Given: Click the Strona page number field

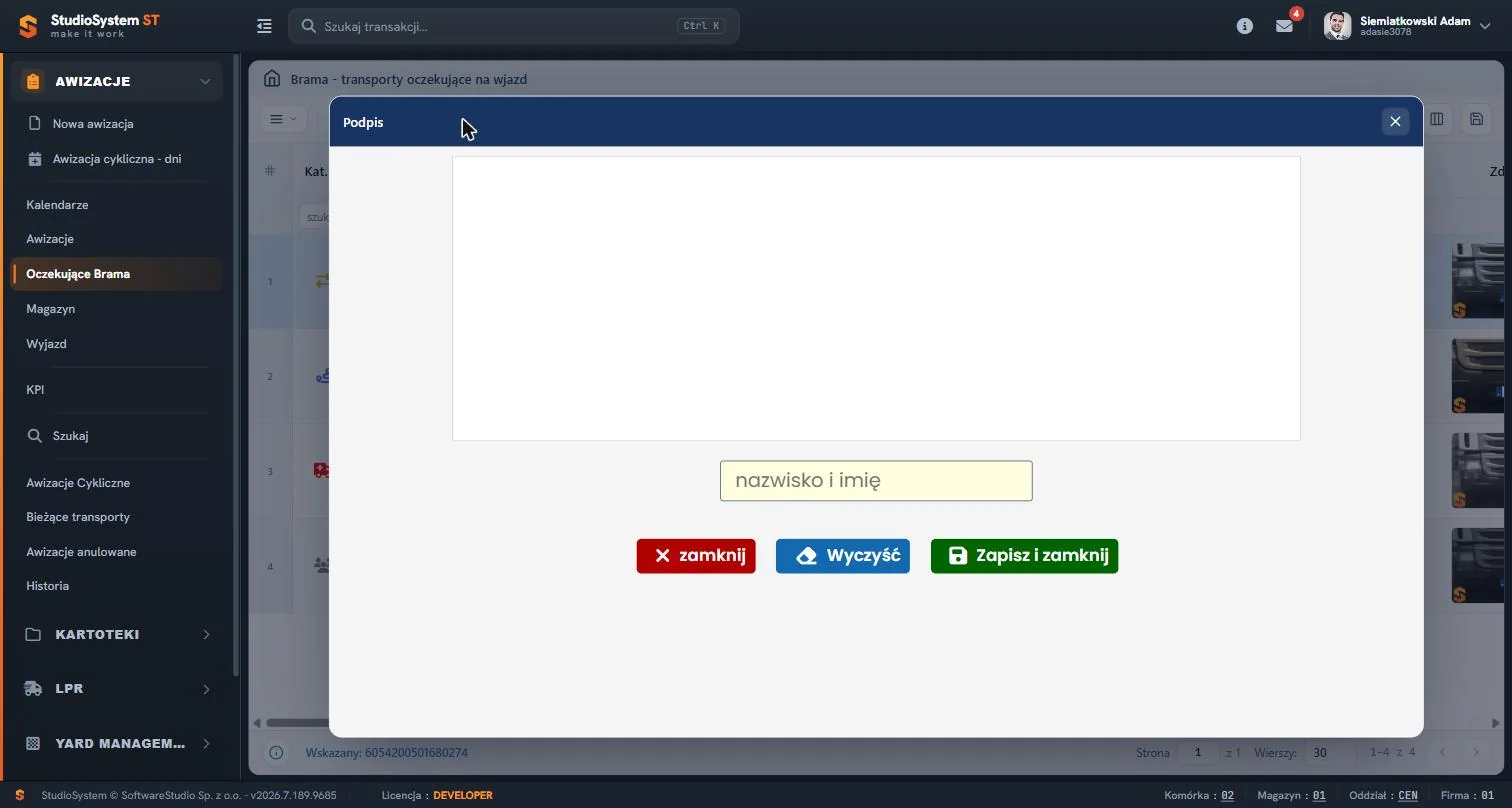Looking at the screenshot, I should tap(1198, 753).
